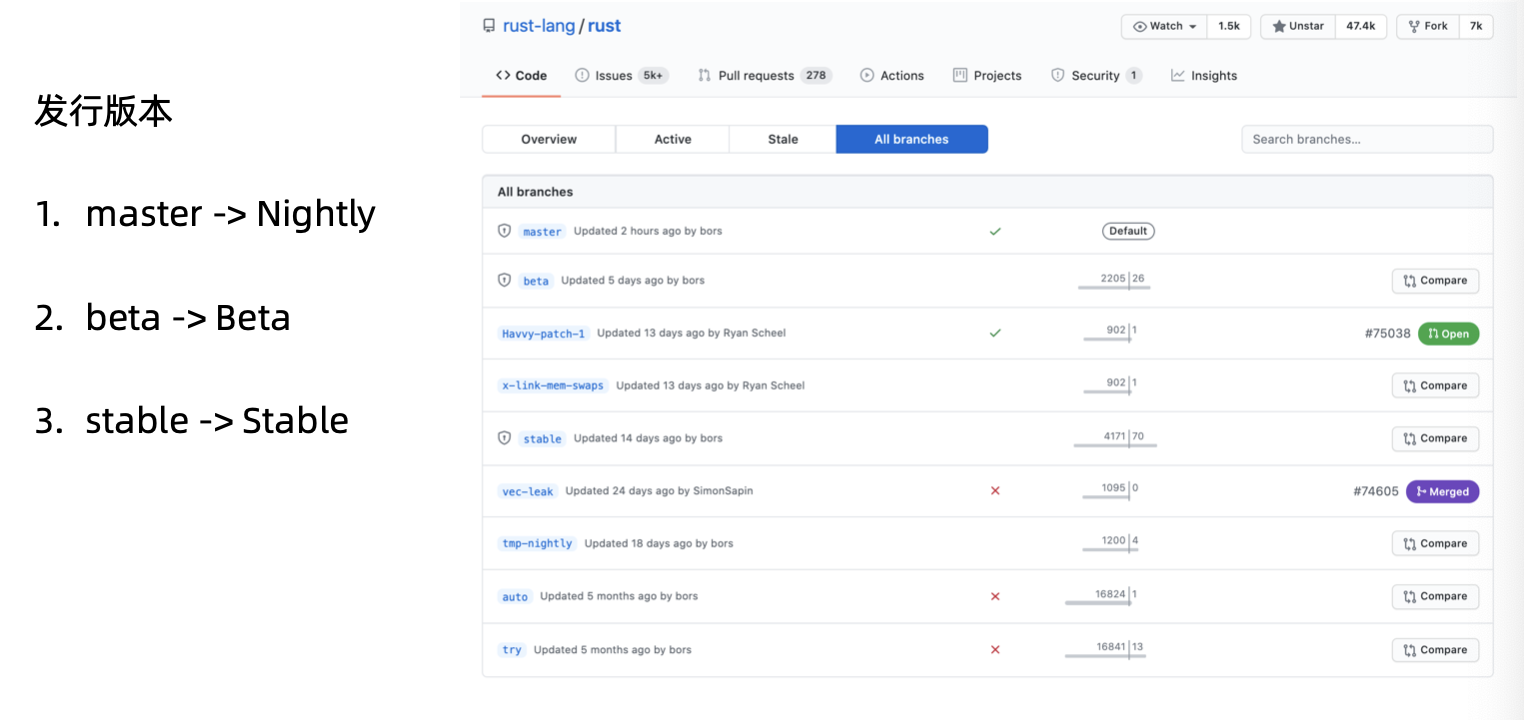The height and width of the screenshot is (720, 1524).
Task: Select the Stale branches filter
Action: 782,139
